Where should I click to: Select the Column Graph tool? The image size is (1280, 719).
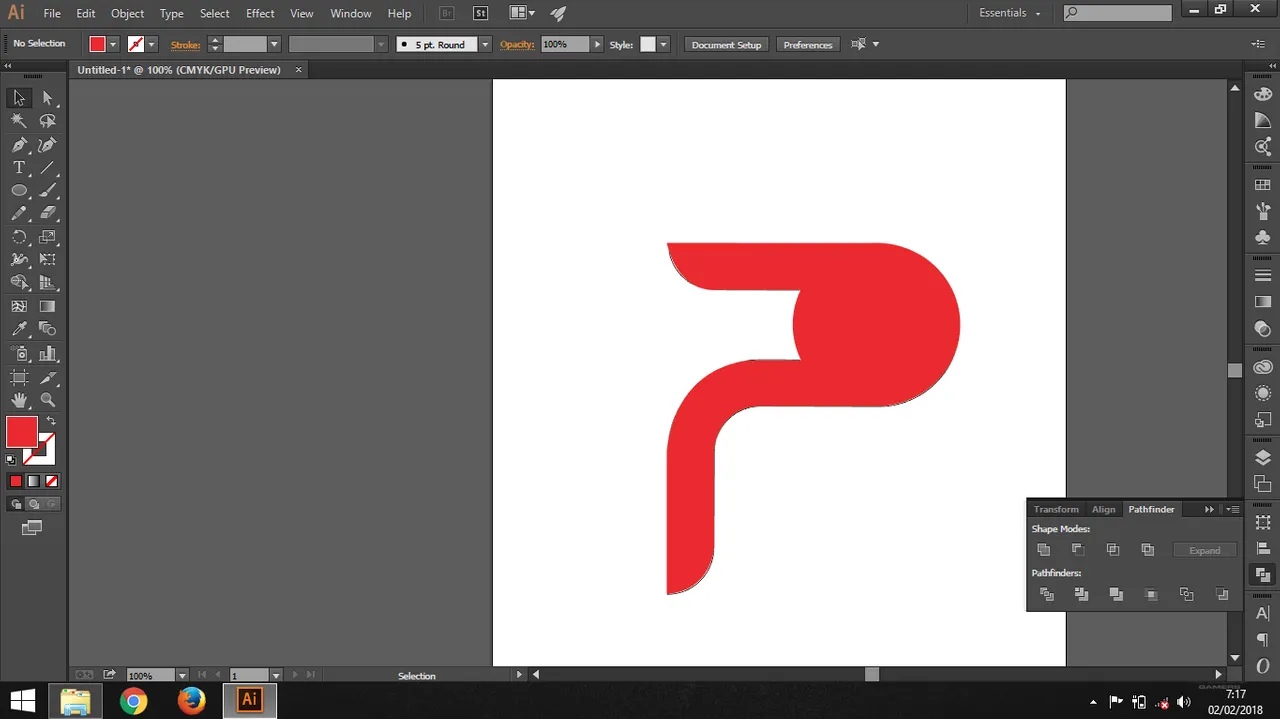[x=47, y=354]
